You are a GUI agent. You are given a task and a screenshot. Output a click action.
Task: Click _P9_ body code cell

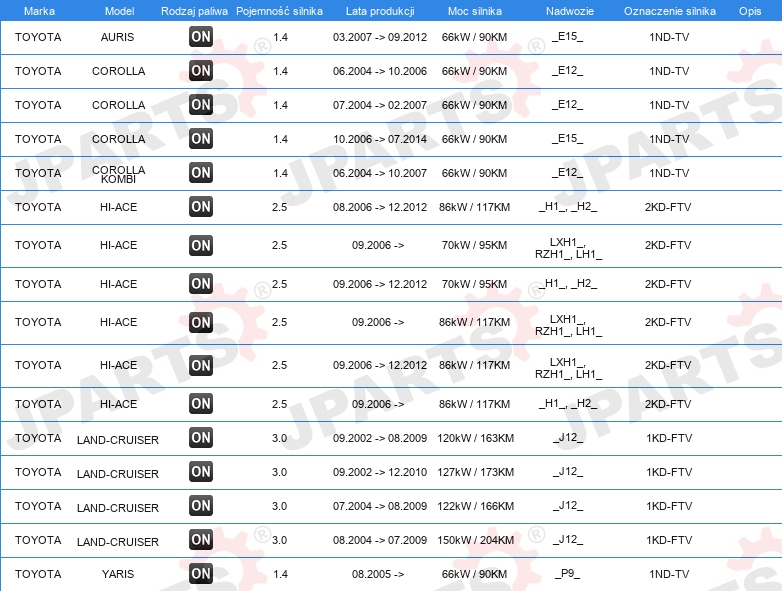[x=568, y=574]
